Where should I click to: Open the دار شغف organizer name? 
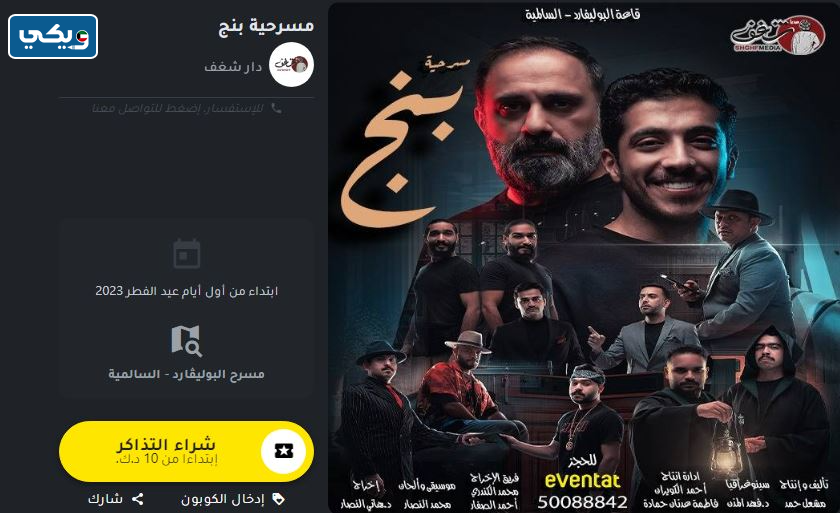(x=233, y=66)
